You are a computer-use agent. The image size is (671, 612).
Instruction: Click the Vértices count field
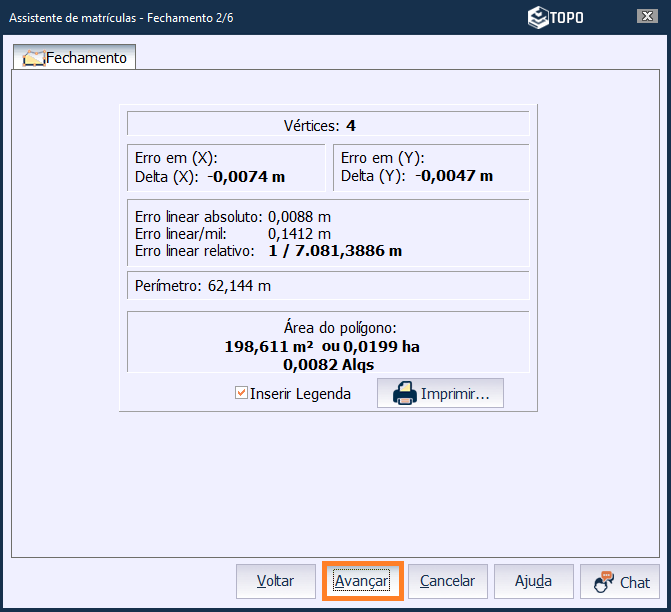327,125
